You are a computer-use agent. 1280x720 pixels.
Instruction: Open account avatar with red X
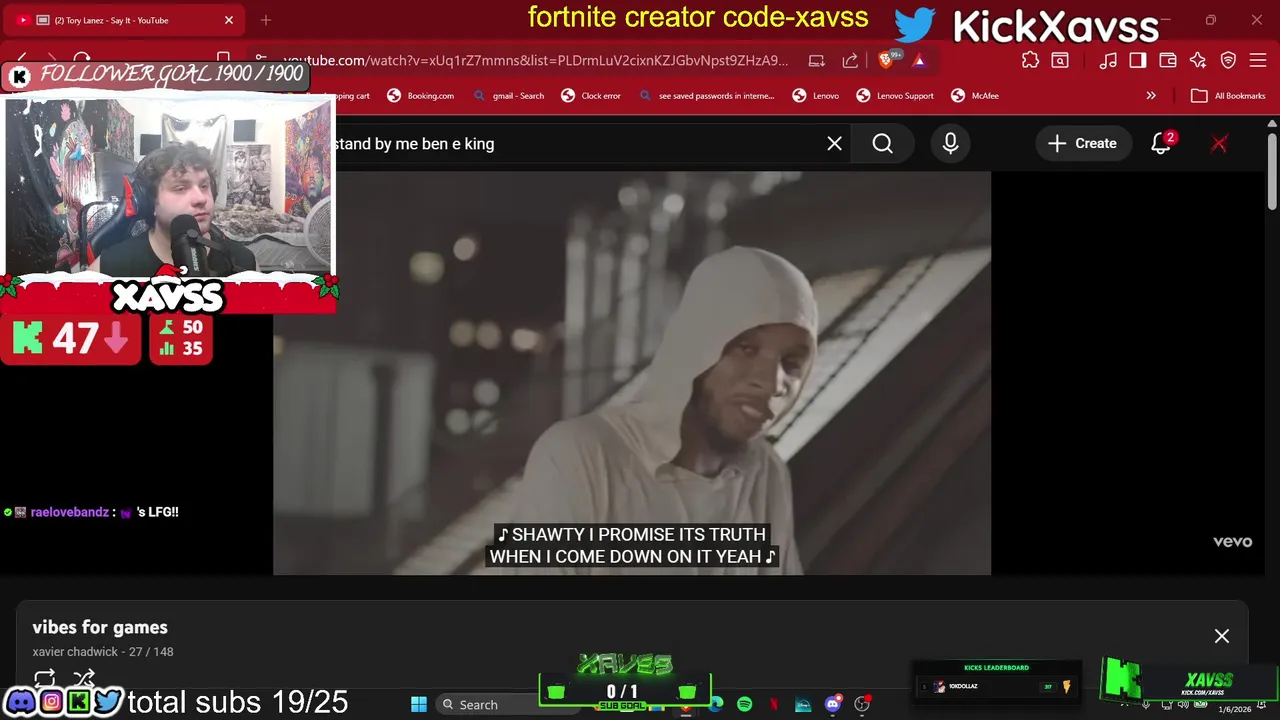tap(1219, 144)
